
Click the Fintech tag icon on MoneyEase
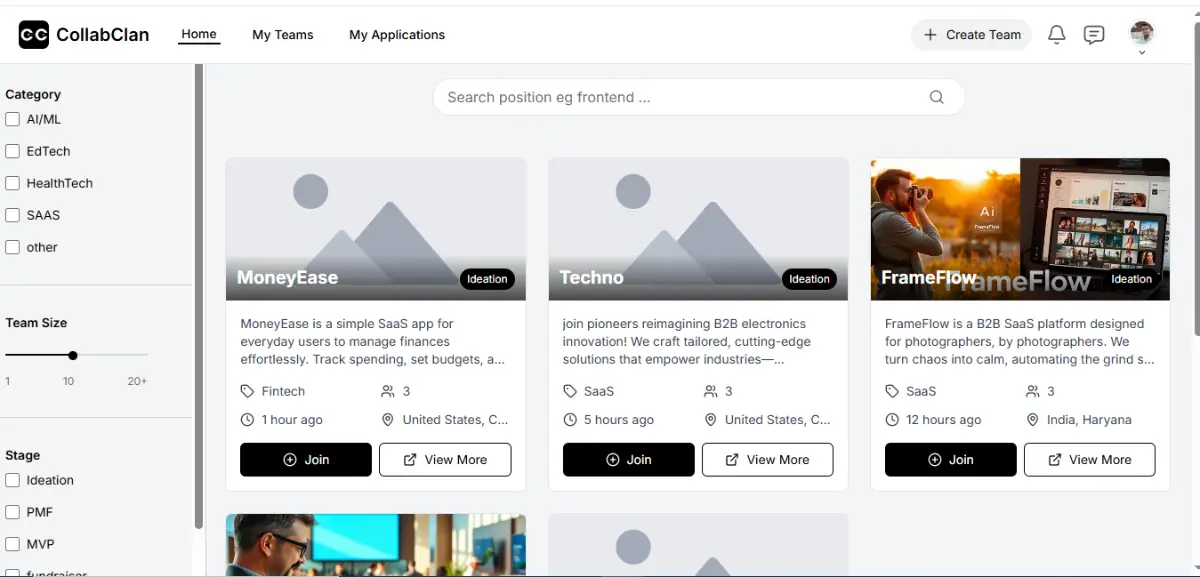pyautogui.click(x=247, y=391)
